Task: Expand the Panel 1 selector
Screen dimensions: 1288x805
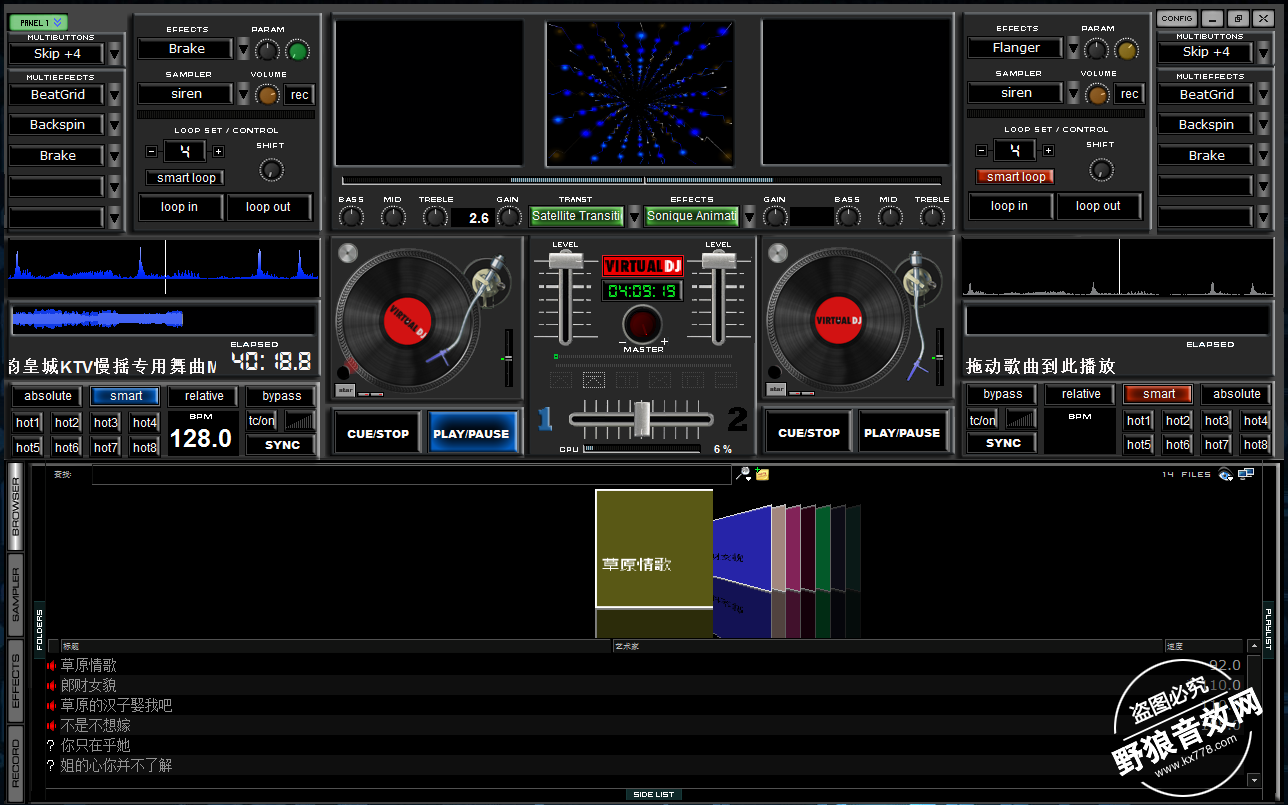Action: pos(40,22)
